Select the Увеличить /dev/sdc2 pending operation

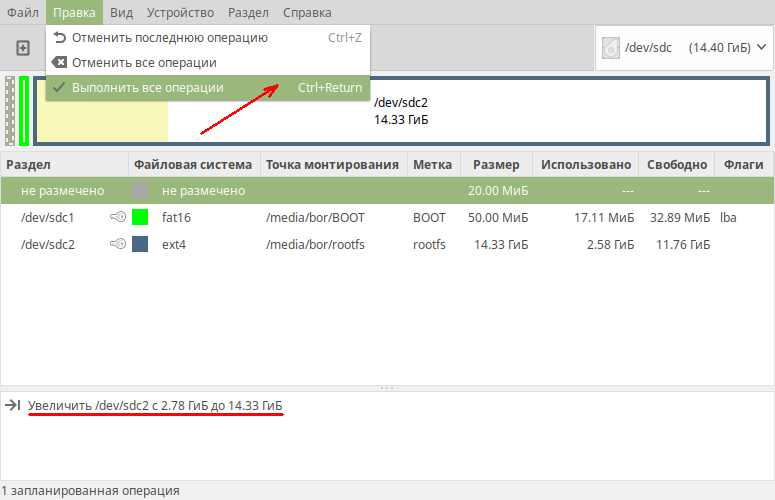[155, 405]
